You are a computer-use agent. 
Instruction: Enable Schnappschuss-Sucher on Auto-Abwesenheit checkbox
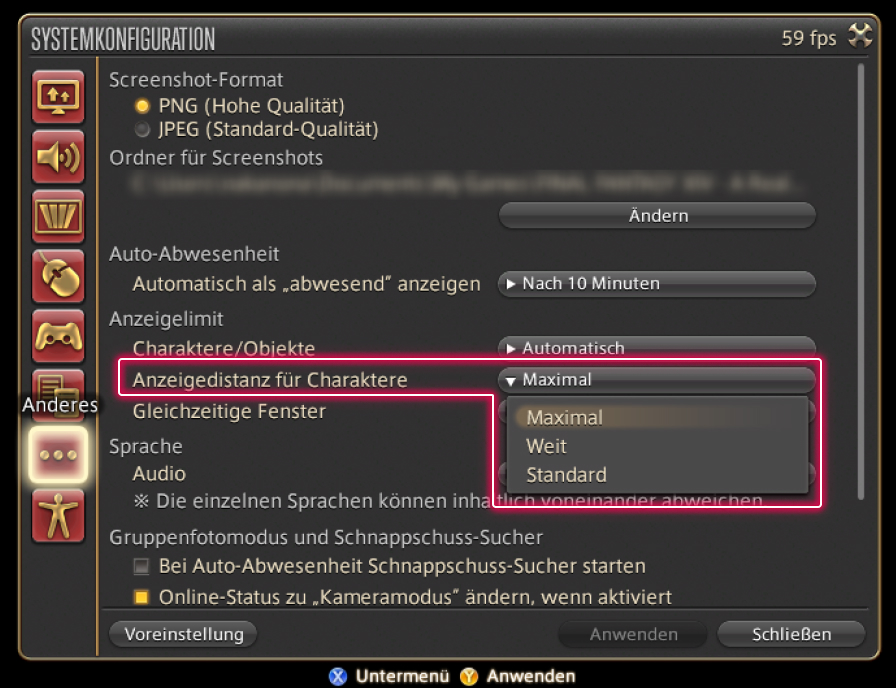pyautogui.click(x=141, y=567)
